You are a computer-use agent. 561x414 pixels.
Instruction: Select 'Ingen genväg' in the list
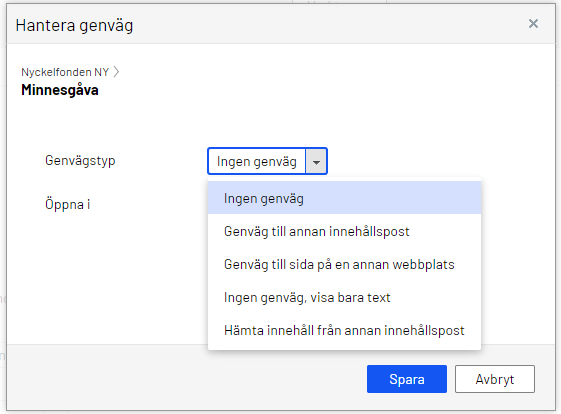(344, 198)
